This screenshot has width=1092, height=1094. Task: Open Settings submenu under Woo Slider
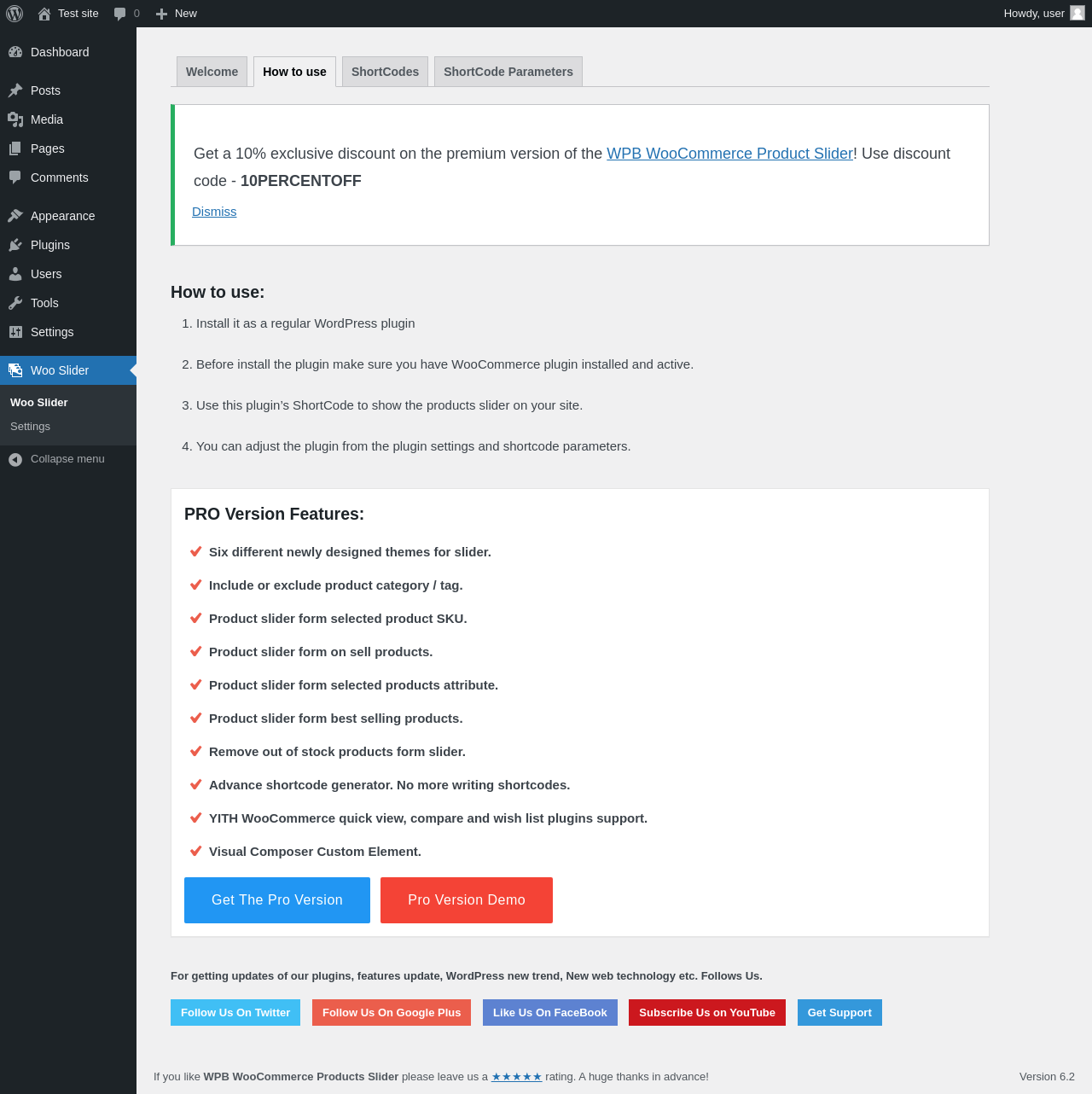[x=30, y=426]
